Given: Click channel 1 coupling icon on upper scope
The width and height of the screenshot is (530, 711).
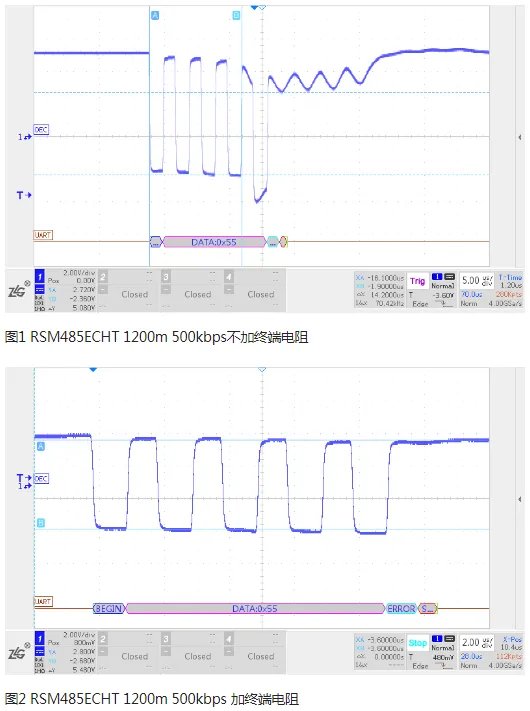Looking at the screenshot, I should 39,290.
